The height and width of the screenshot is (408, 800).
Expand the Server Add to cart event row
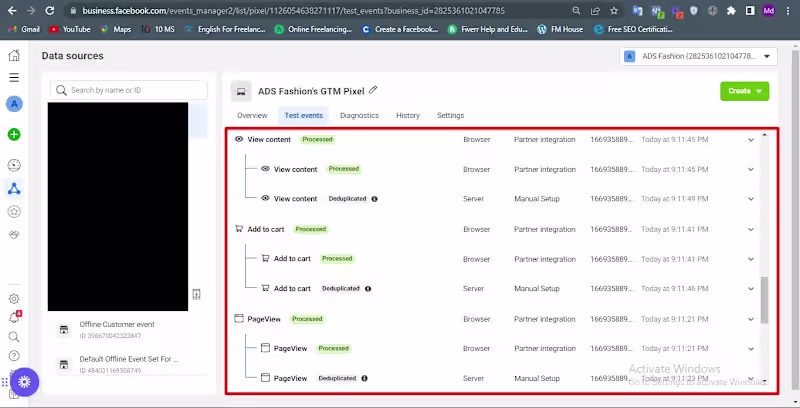pos(751,289)
